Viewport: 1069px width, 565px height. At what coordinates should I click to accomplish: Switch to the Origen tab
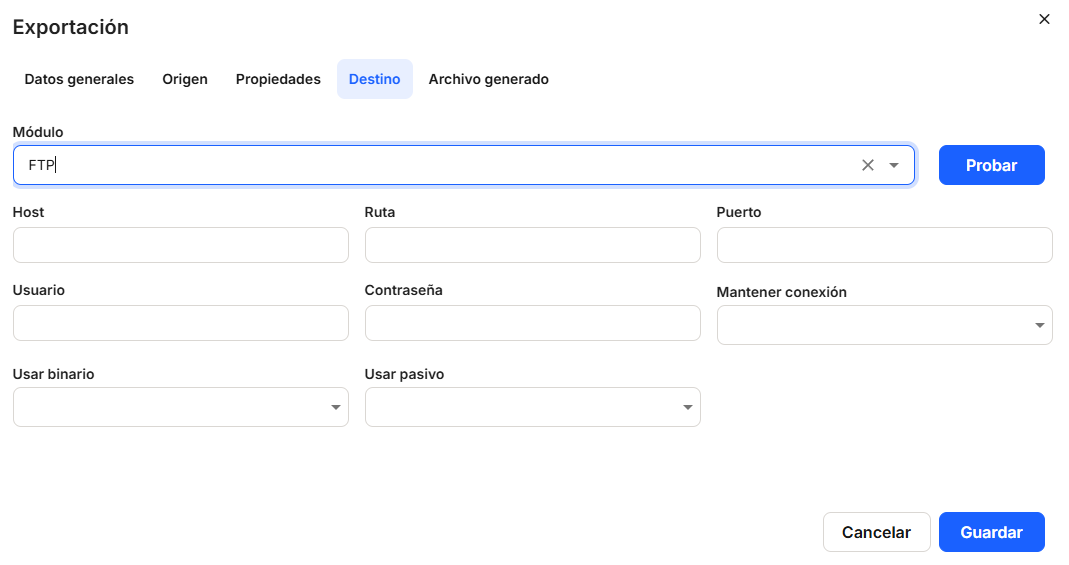(x=185, y=79)
